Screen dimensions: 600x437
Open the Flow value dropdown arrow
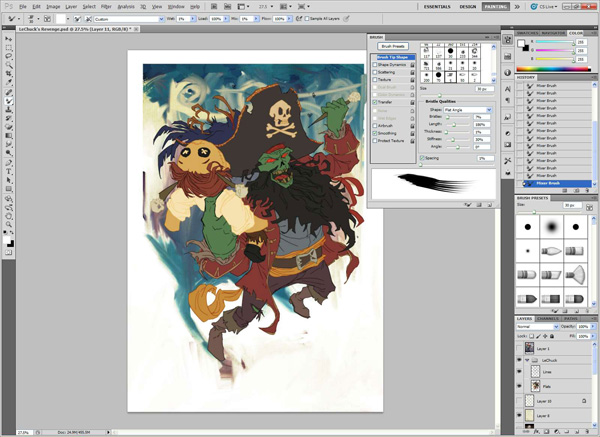(290, 19)
